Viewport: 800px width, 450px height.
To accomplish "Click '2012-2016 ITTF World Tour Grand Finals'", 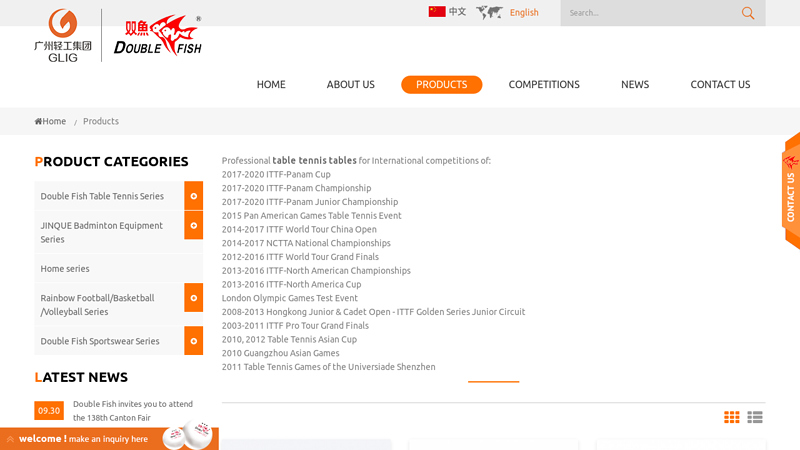I will coord(300,257).
